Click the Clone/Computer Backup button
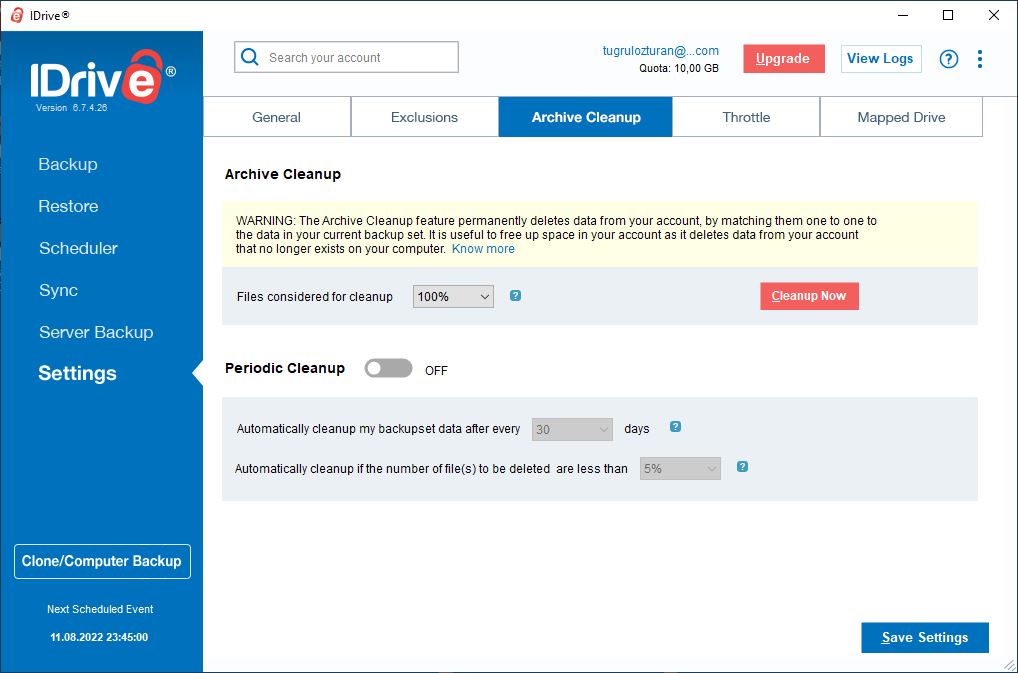 click(x=102, y=561)
